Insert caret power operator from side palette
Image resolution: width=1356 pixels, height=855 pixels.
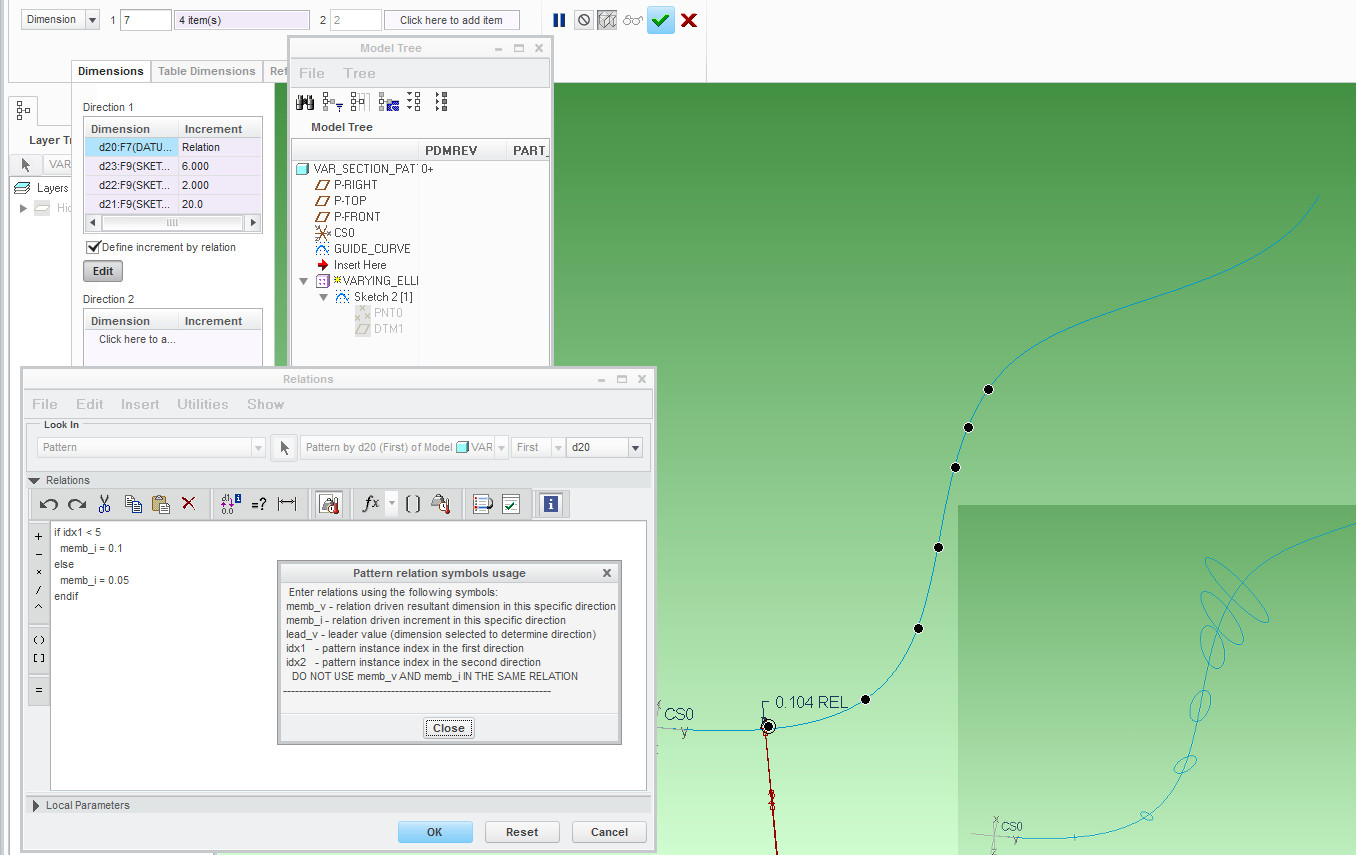coord(39,606)
